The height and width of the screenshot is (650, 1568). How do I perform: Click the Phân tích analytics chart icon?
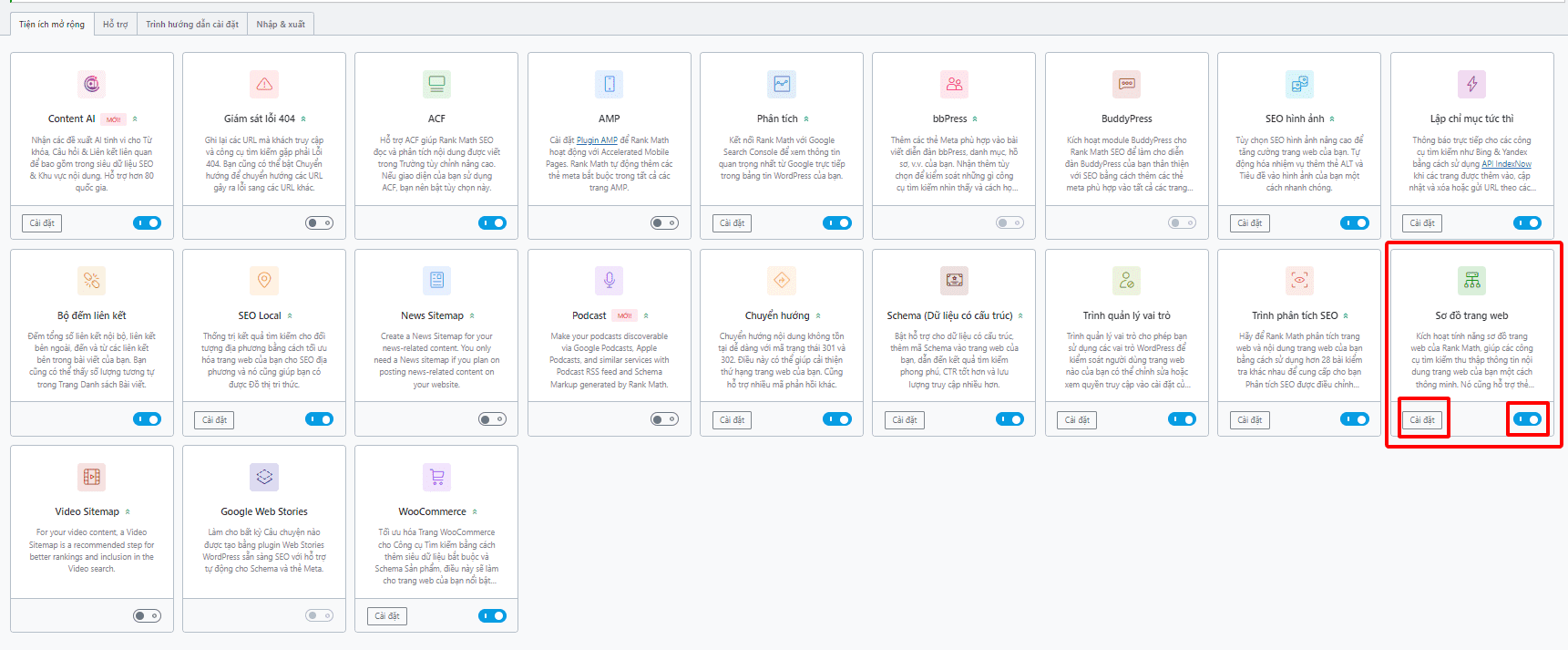pos(782,84)
